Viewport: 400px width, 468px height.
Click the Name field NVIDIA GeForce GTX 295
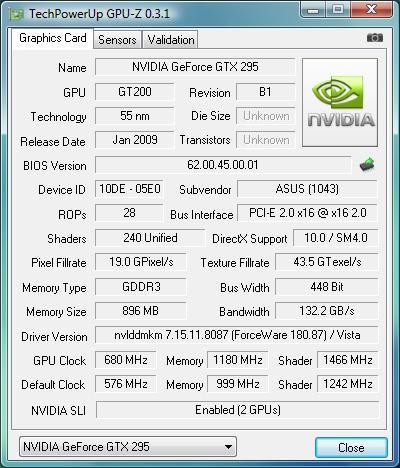coord(195,67)
